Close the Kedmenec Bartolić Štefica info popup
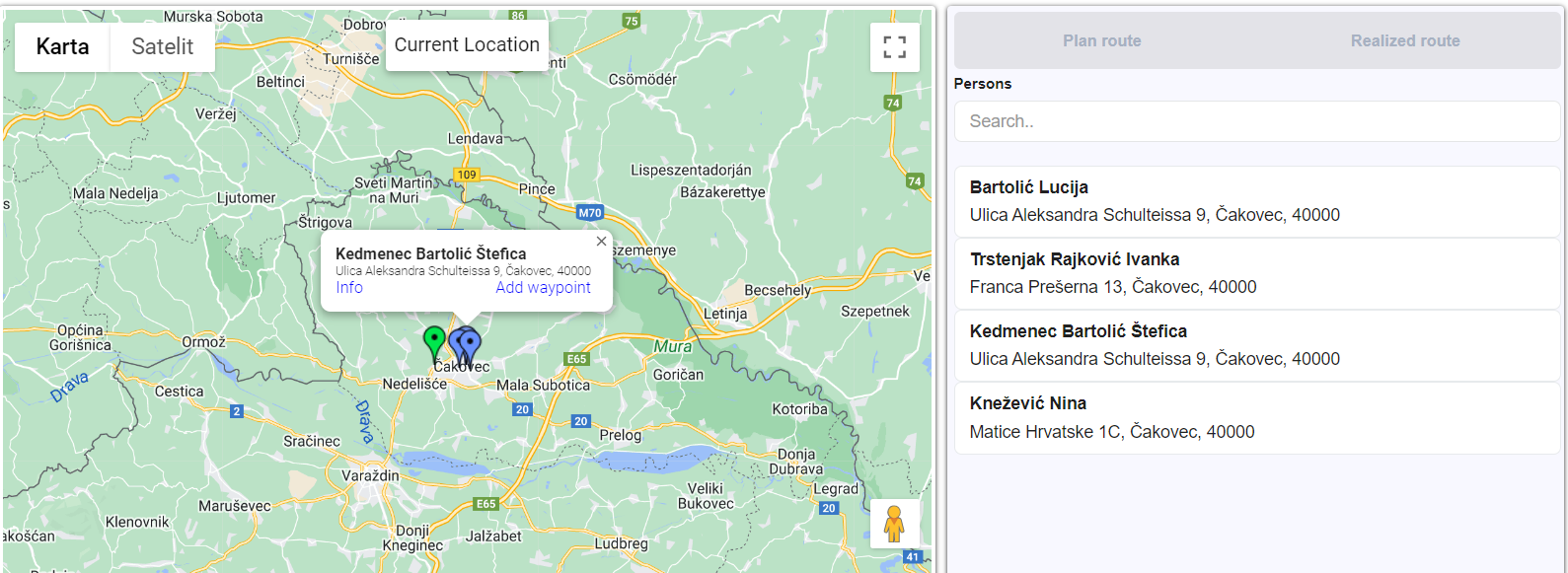Screen dimensions: 1568x573 coord(601,242)
